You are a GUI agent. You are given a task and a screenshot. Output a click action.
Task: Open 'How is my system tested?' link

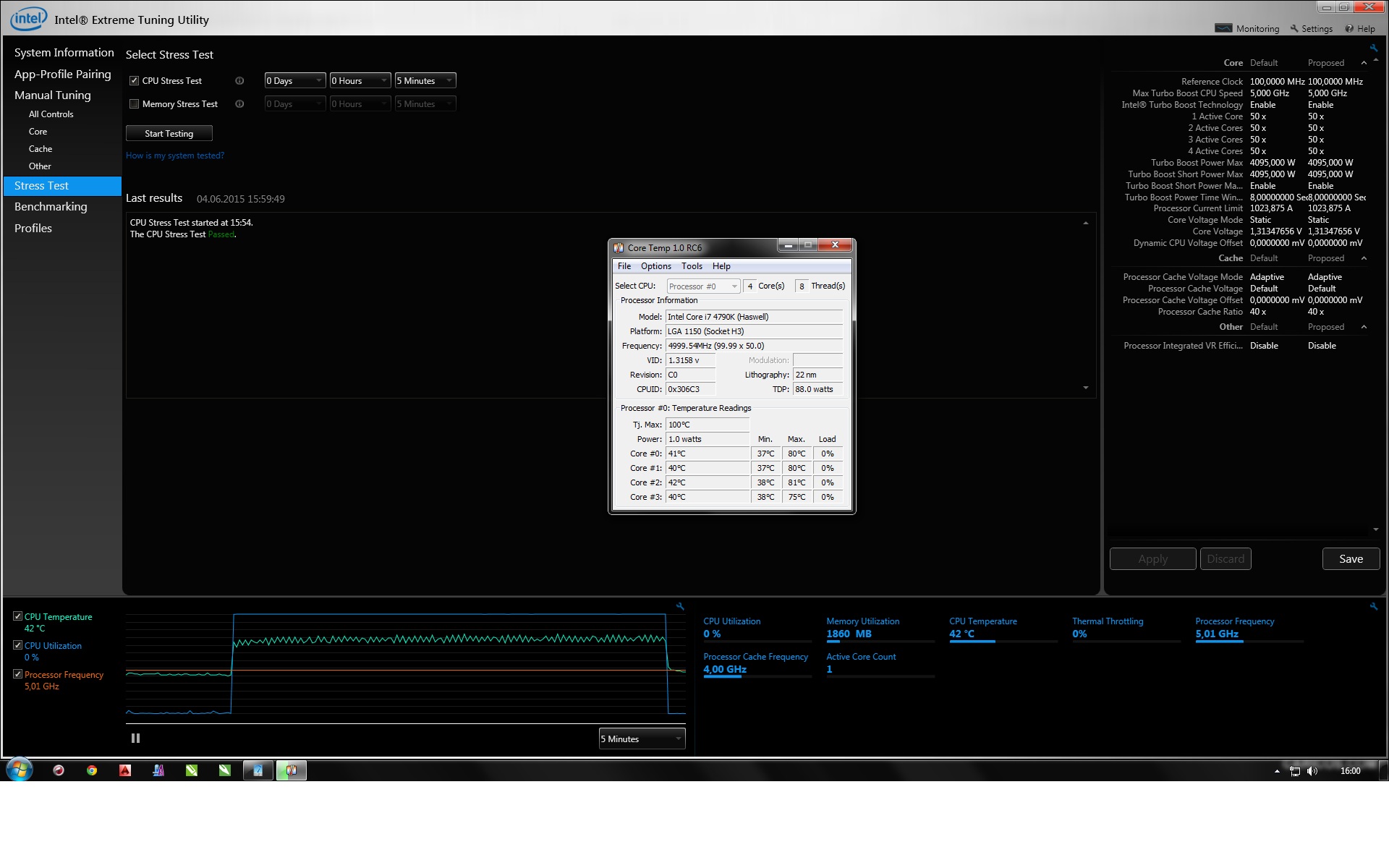click(x=175, y=156)
